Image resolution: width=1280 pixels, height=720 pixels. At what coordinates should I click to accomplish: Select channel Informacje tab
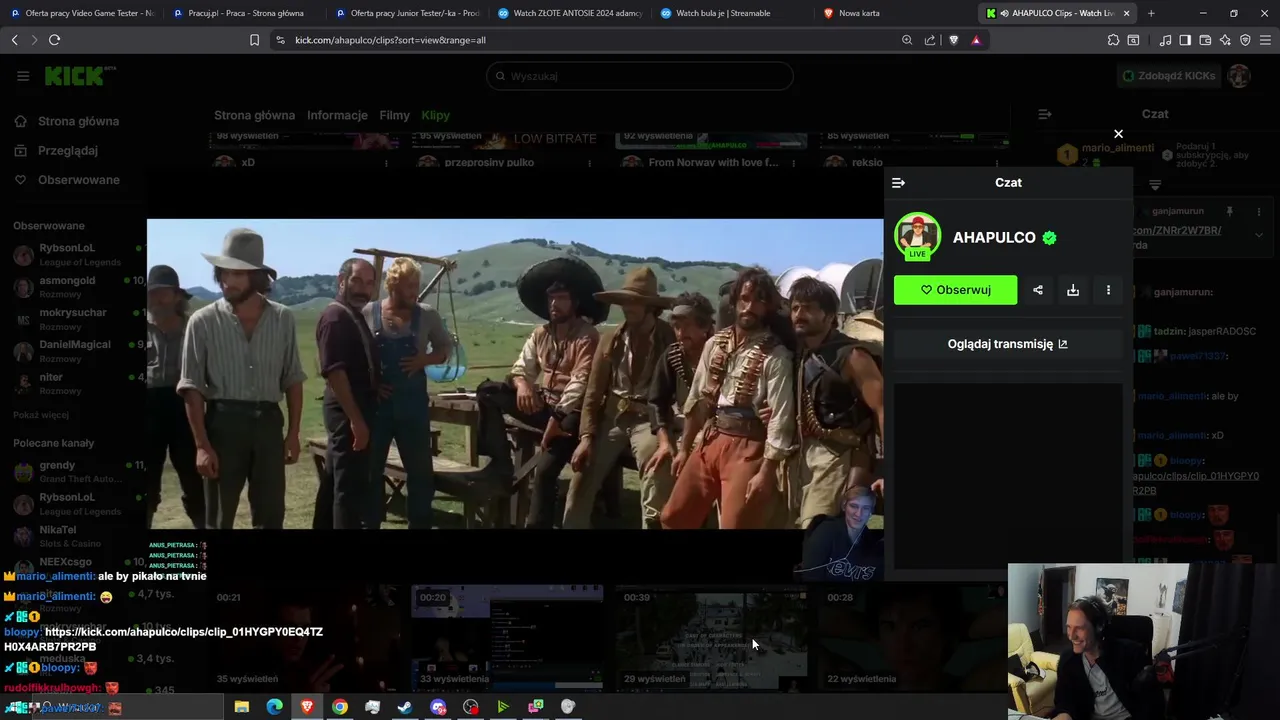[x=337, y=115]
